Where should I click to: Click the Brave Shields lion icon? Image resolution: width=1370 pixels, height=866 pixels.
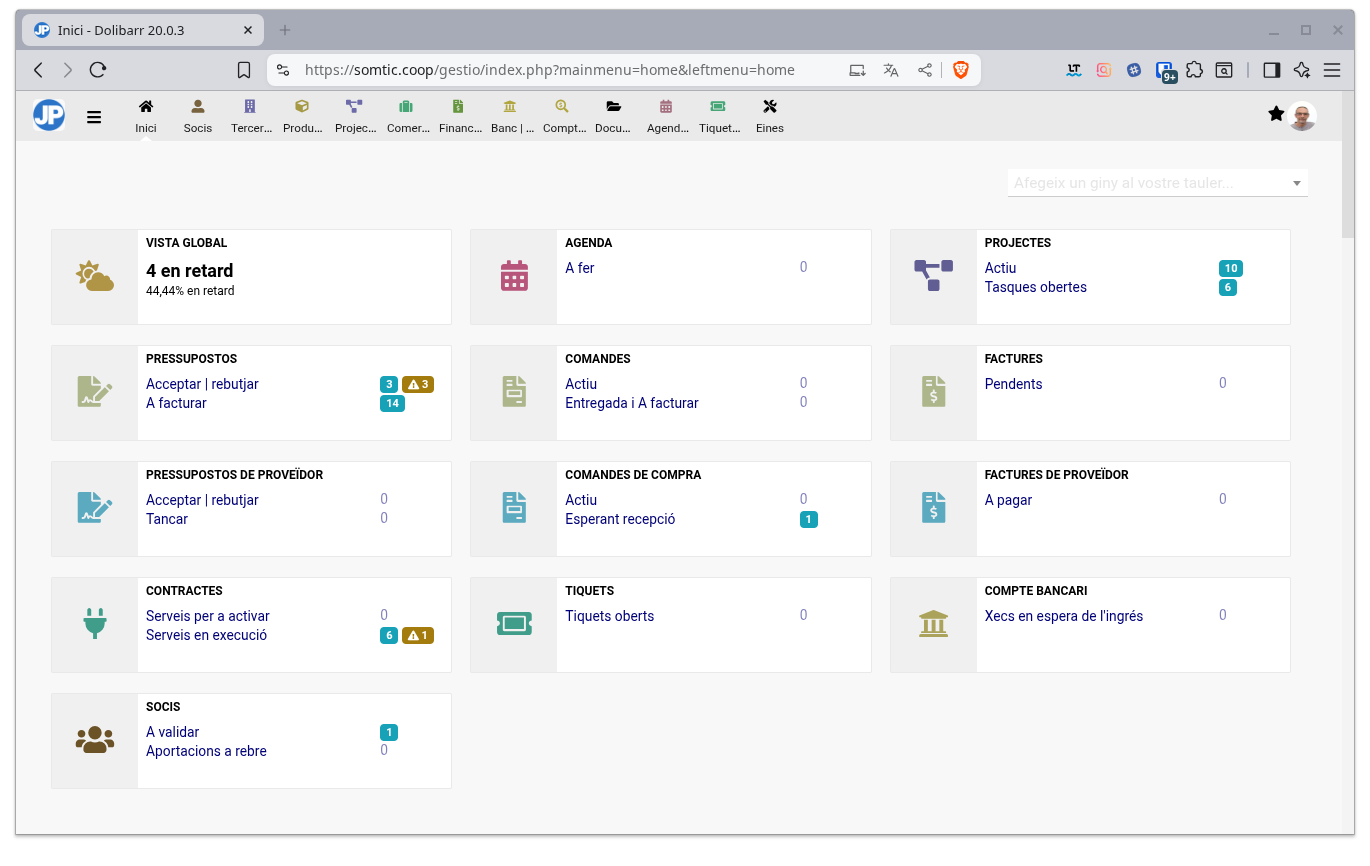tap(961, 70)
